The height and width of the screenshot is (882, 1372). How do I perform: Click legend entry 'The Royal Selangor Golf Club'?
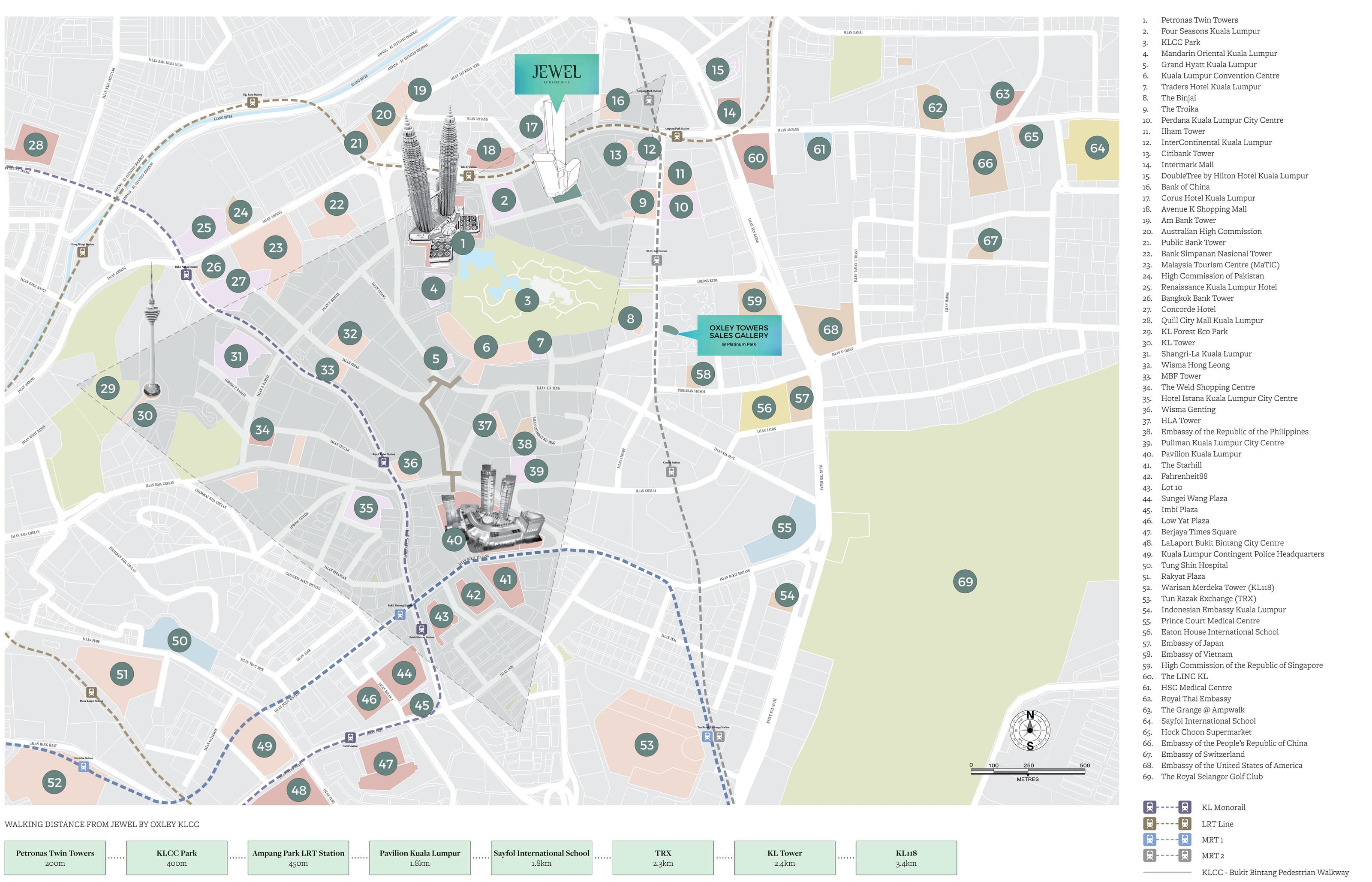pos(1212,776)
